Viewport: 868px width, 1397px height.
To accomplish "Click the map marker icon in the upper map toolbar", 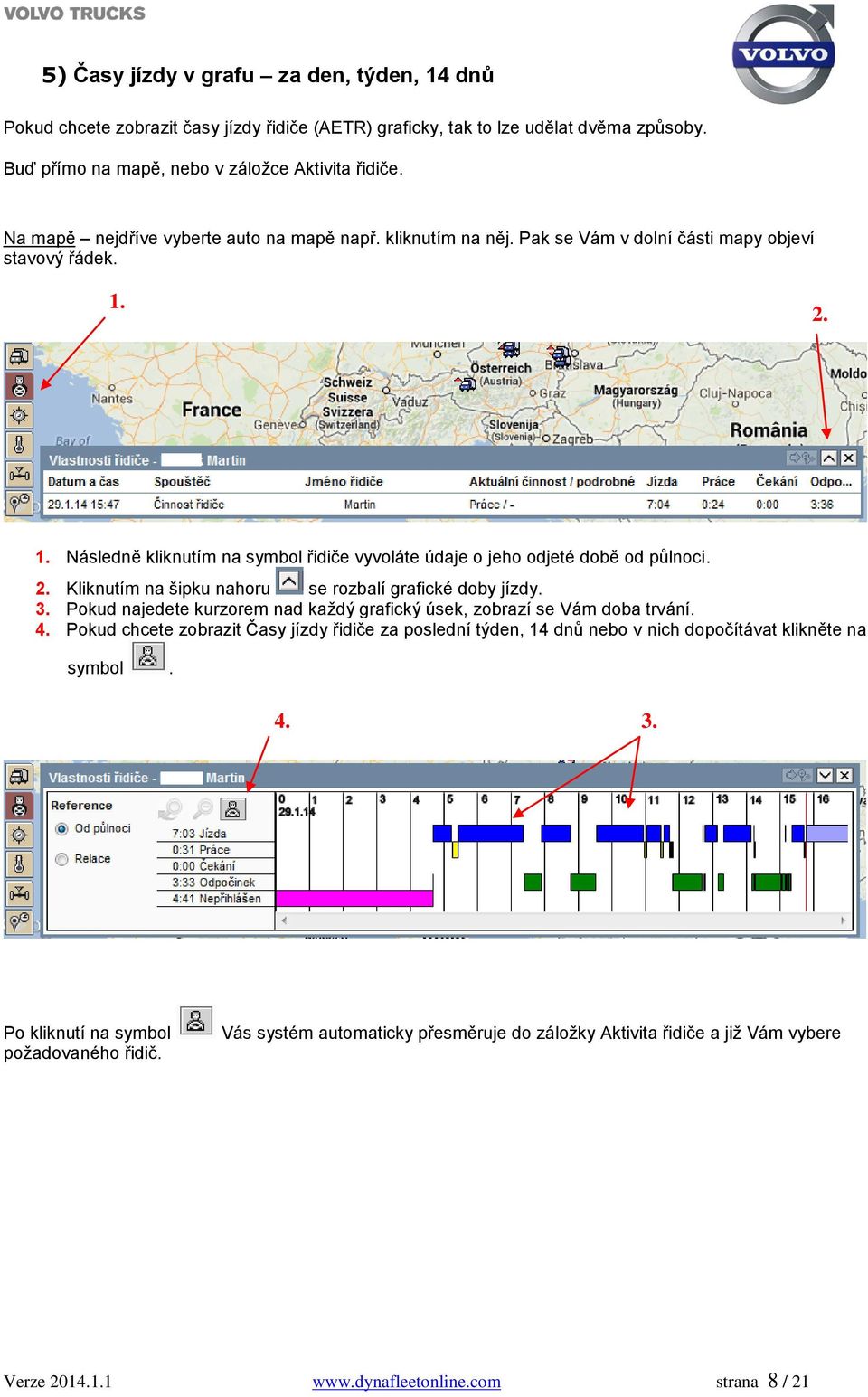I will pos(19,502).
